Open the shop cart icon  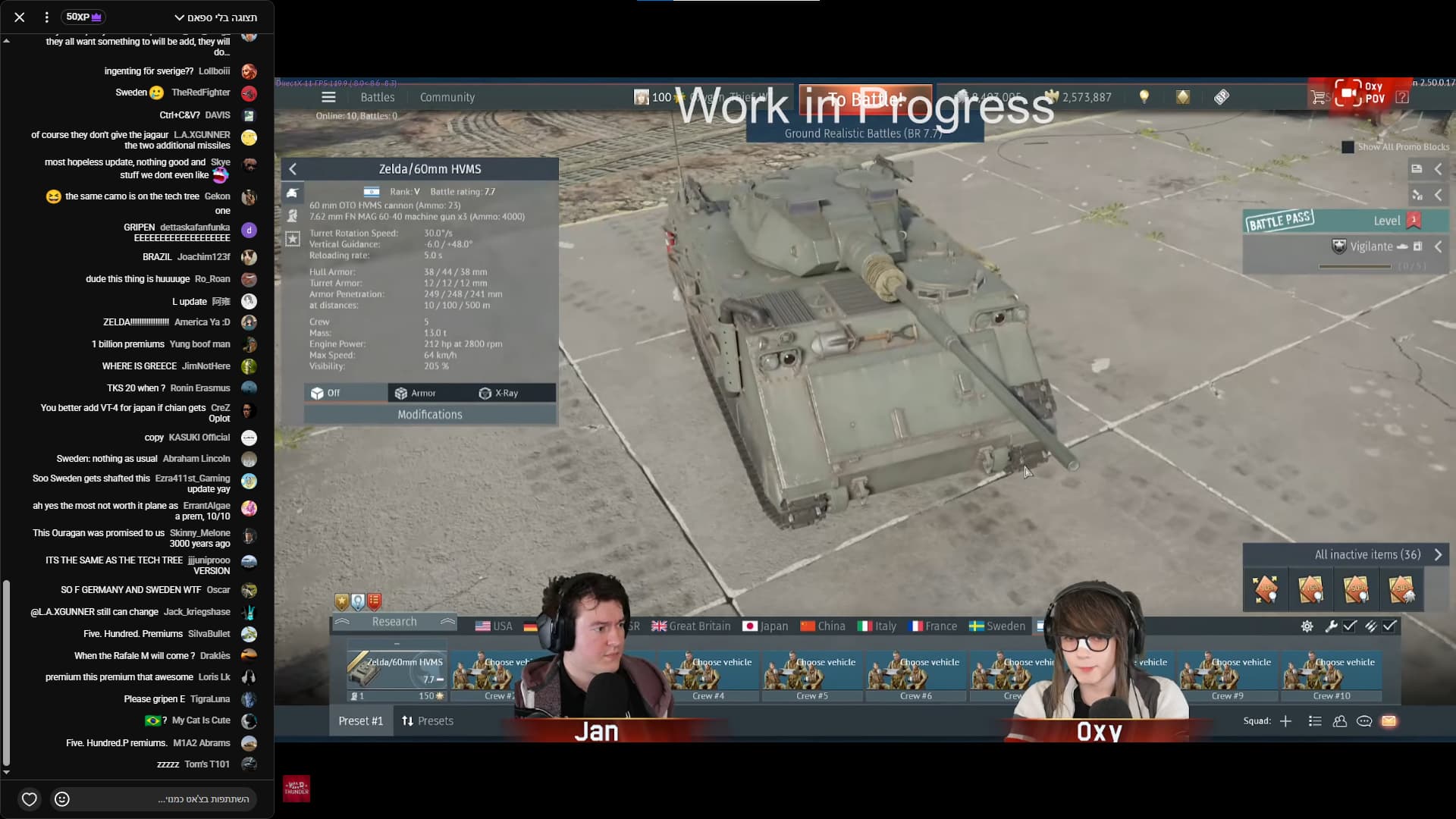coord(1318,97)
